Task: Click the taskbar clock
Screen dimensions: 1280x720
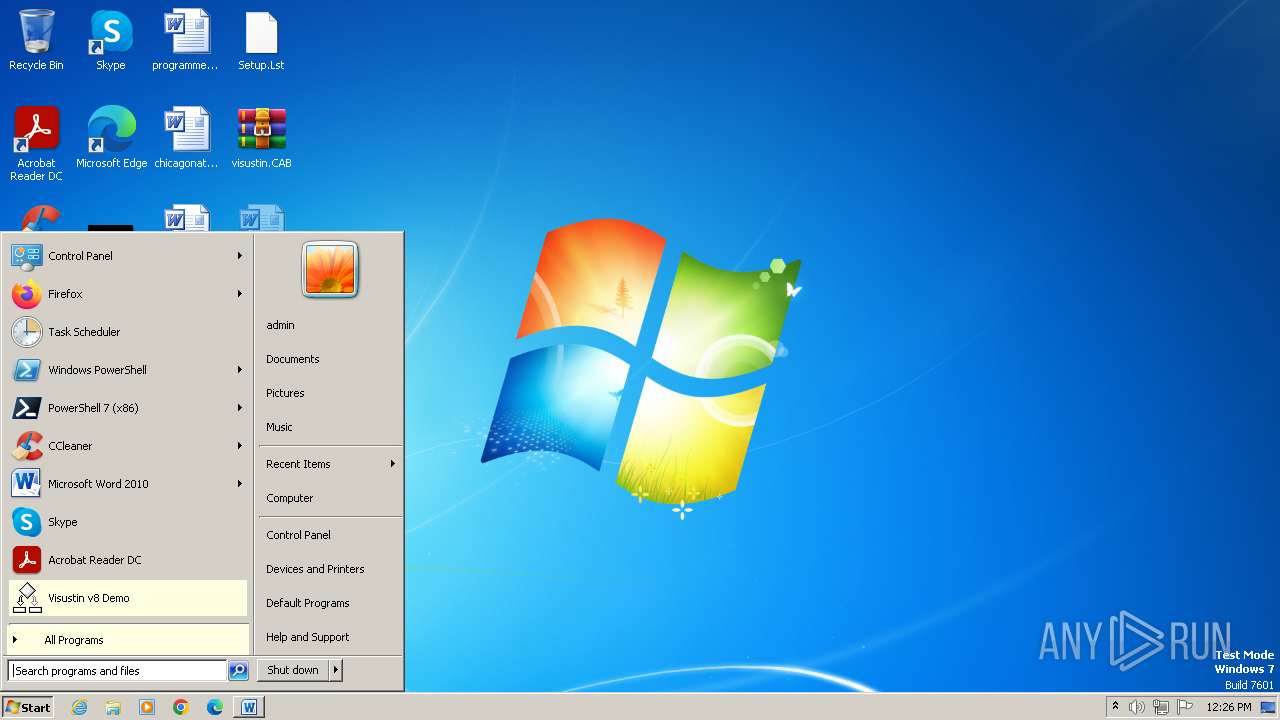Action: (x=1229, y=707)
